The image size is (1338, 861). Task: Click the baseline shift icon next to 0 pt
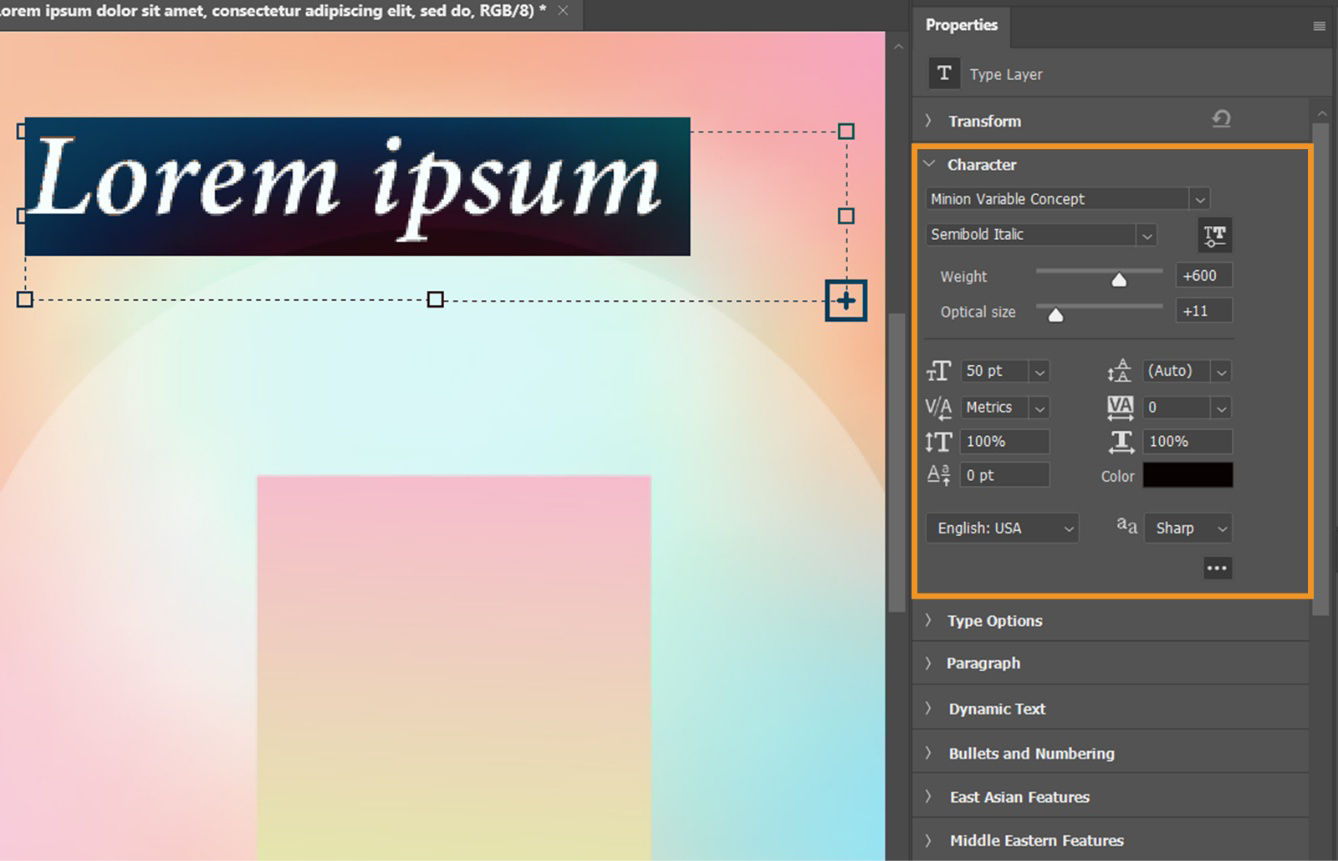(938, 474)
